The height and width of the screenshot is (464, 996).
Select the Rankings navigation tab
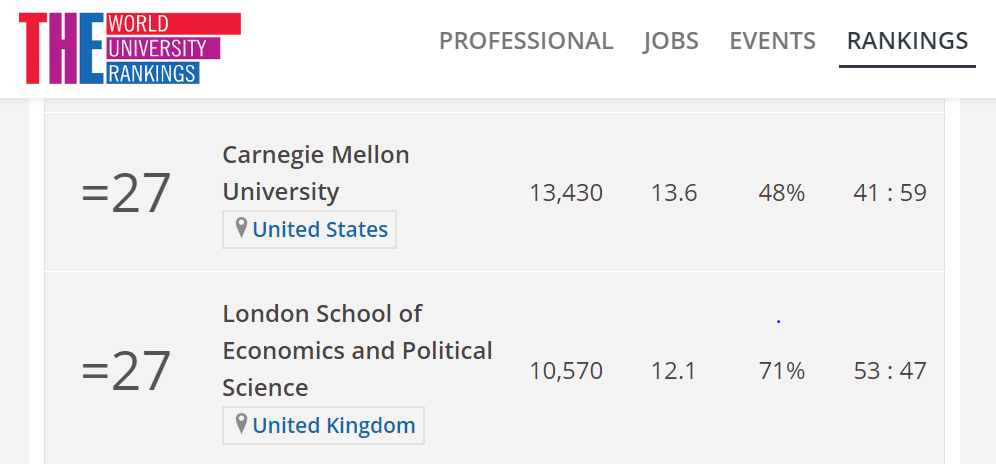[907, 41]
